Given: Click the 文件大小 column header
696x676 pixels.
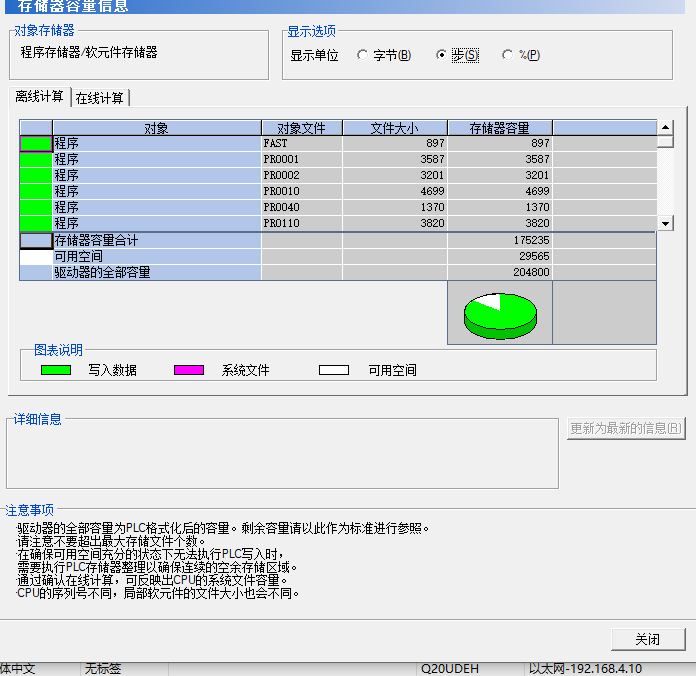Looking at the screenshot, I should pos(394,128).
